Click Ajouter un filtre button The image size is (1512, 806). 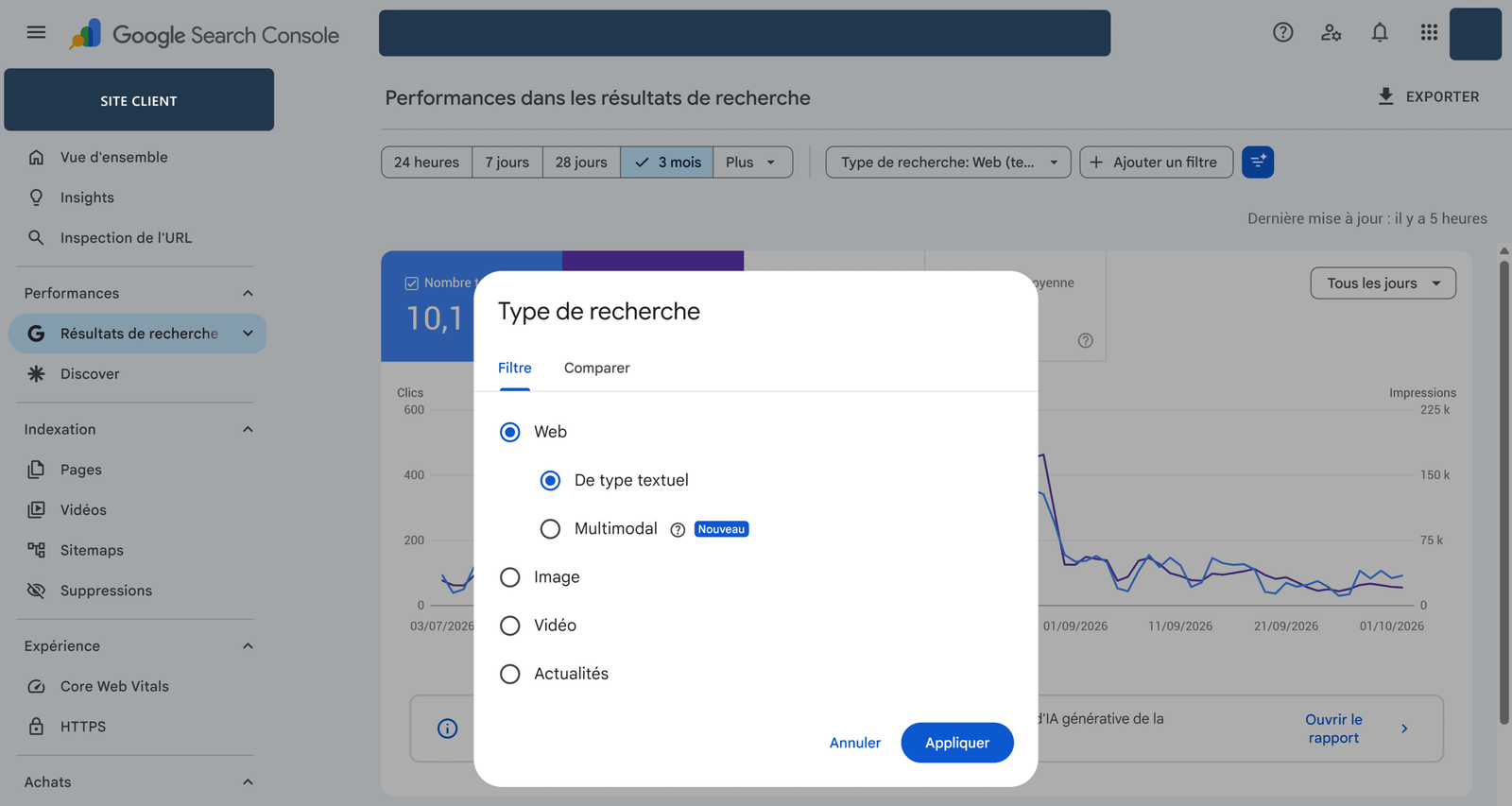click(1157, 162)
